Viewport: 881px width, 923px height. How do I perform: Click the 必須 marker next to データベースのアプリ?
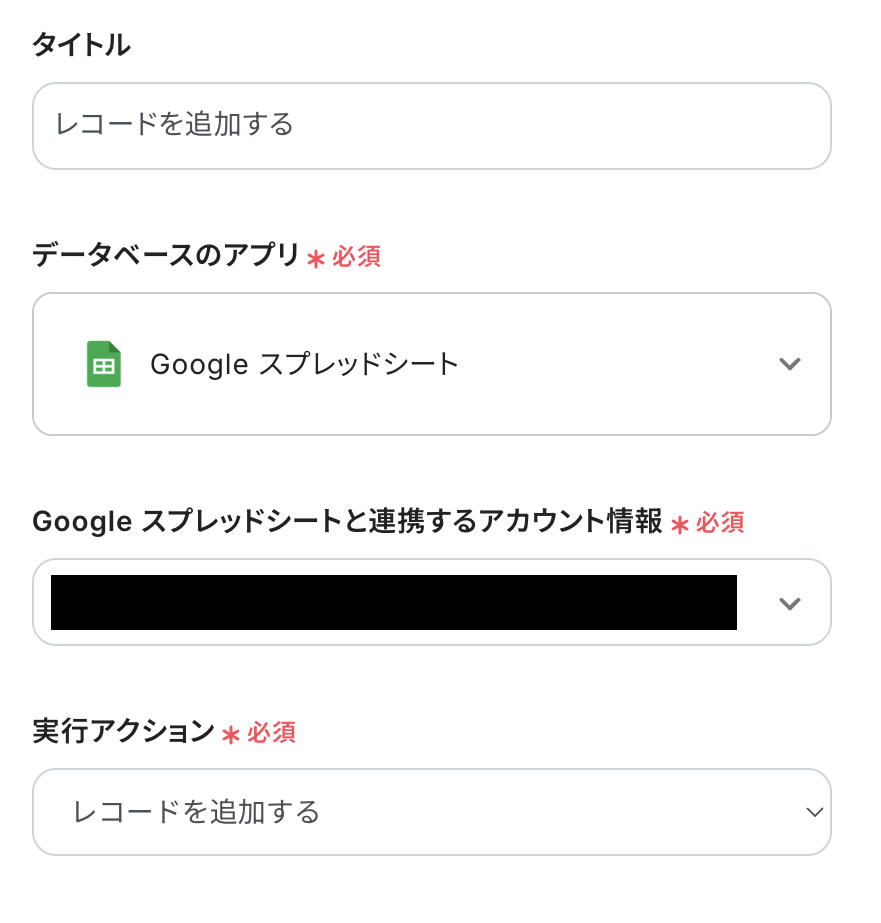click(357, 258)
